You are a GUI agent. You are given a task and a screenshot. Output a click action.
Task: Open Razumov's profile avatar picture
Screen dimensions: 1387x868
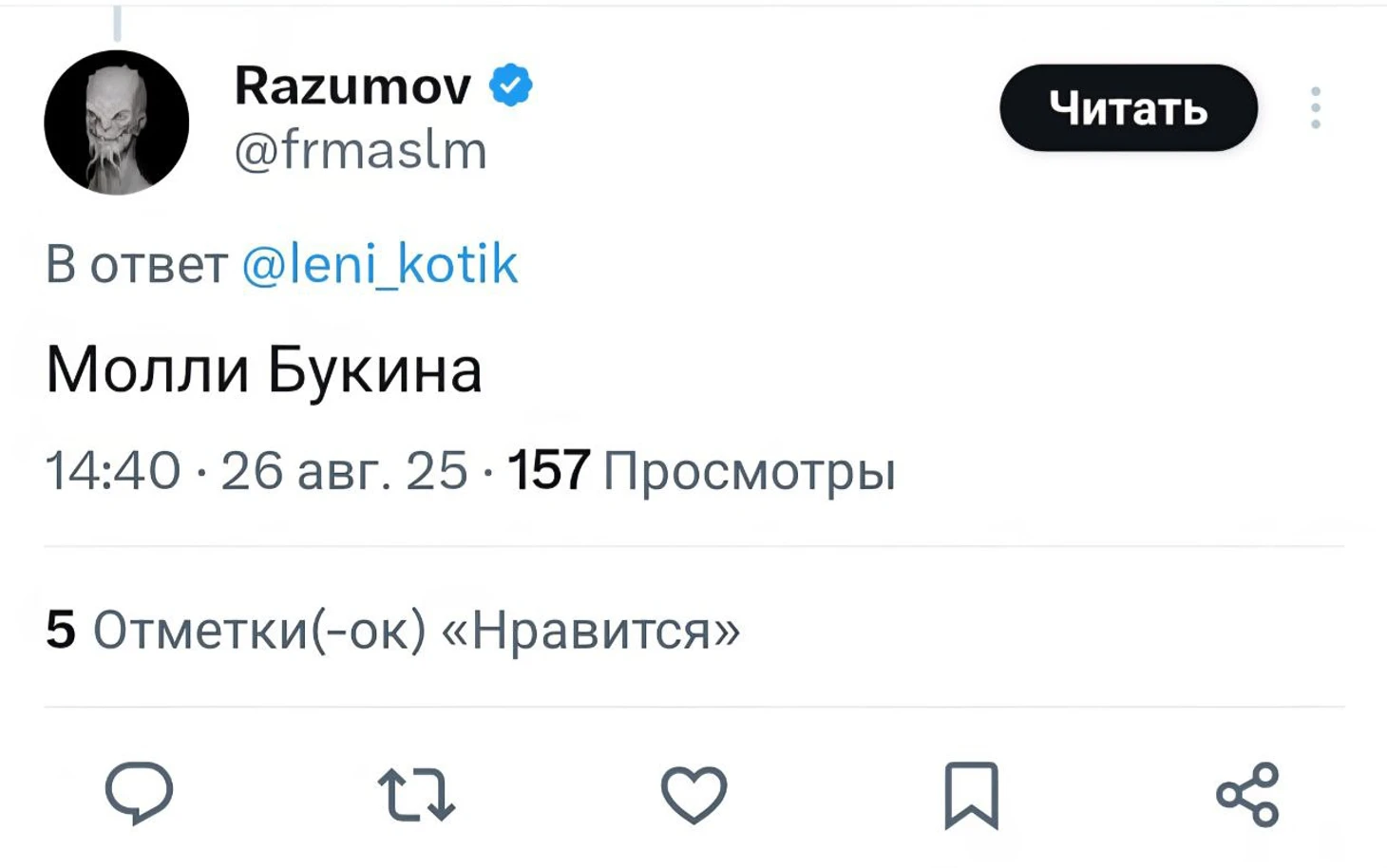(117, 123)
